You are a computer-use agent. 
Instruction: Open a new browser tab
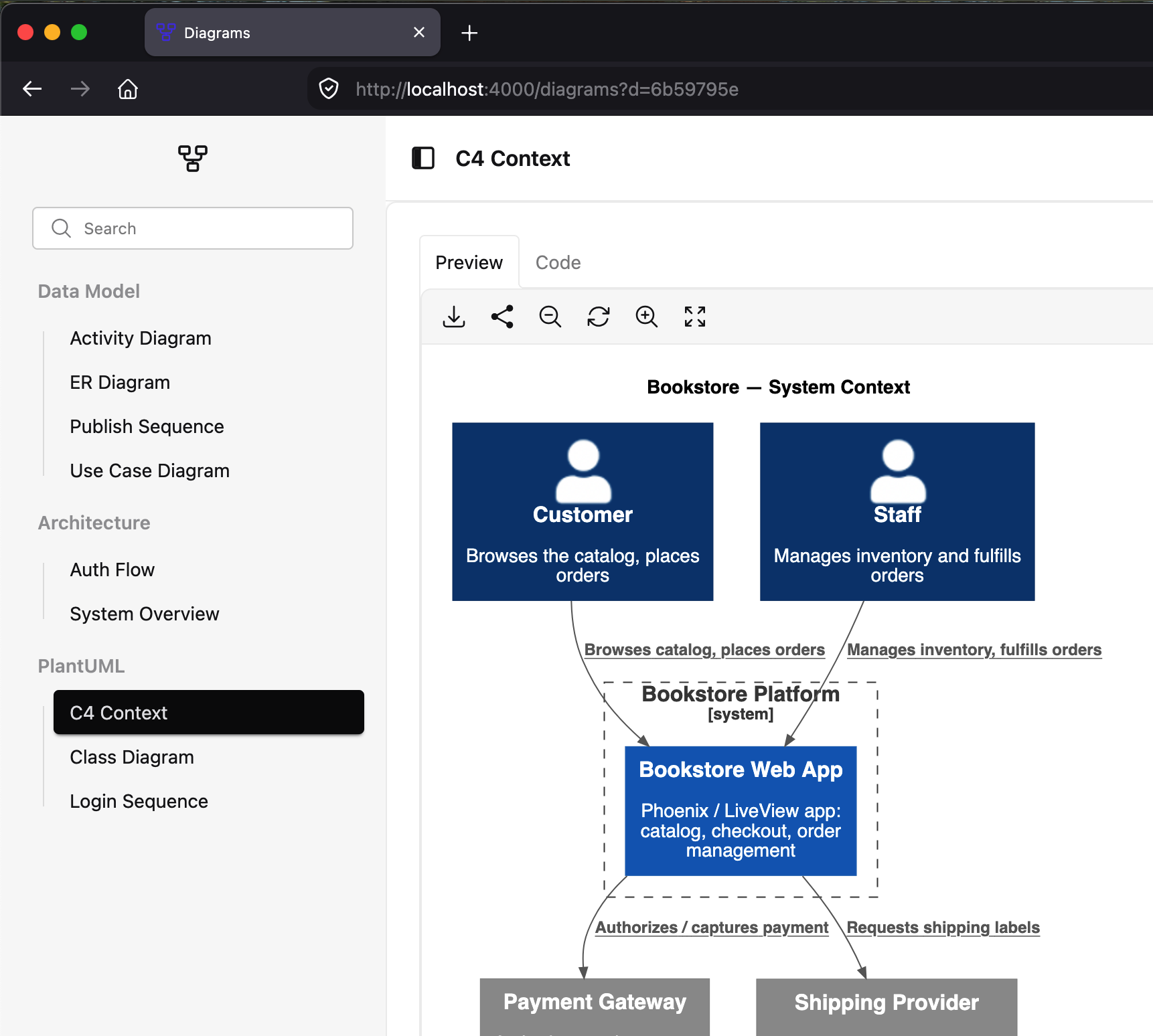click(x=469, y=33)
